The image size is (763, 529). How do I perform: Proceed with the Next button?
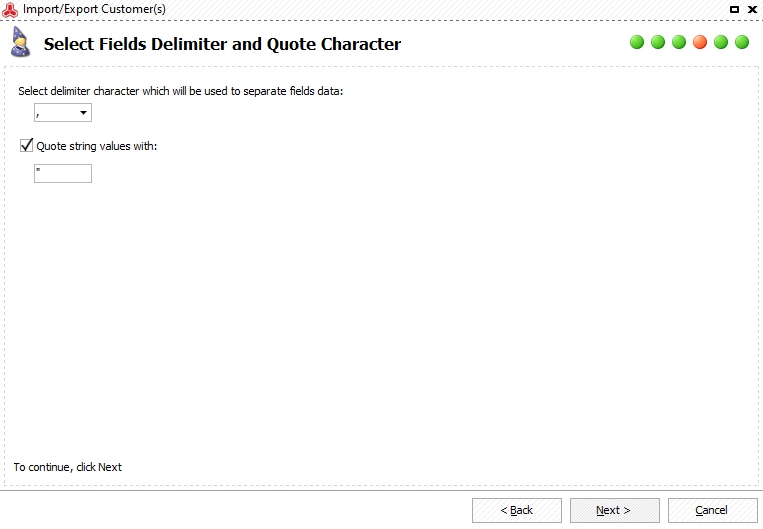coord(615,510)
